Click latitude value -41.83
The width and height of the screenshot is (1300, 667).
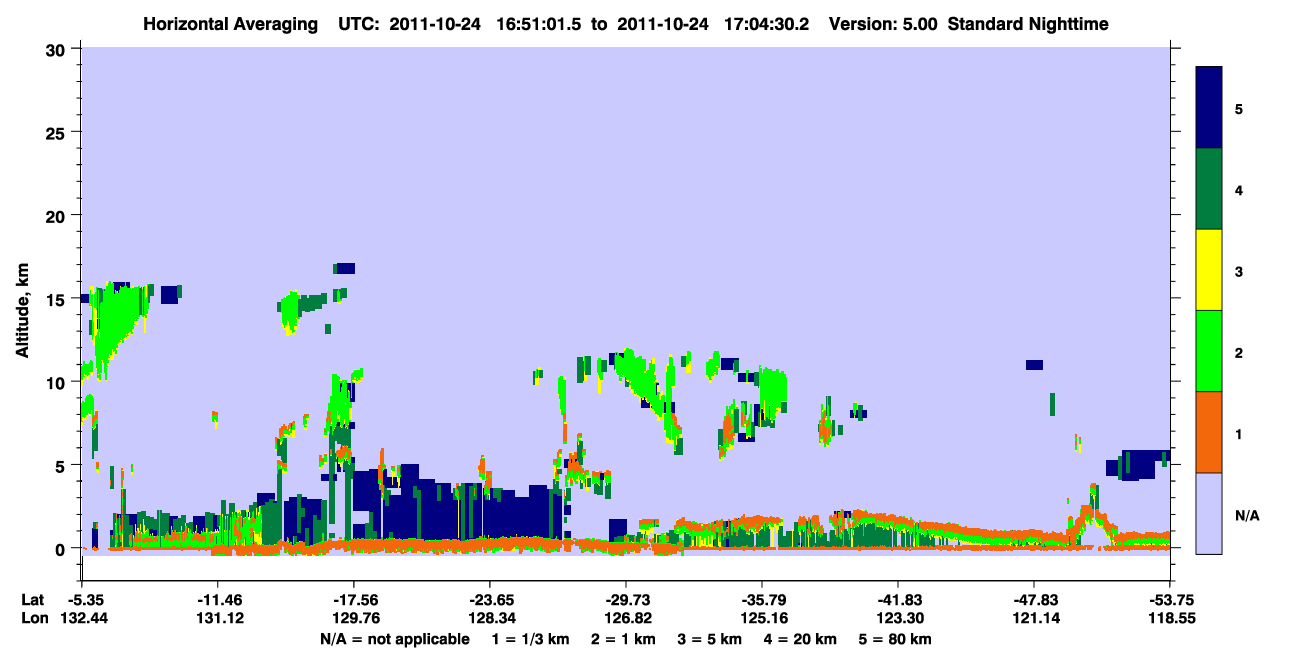pyautogui.click(x=898, y=600)
